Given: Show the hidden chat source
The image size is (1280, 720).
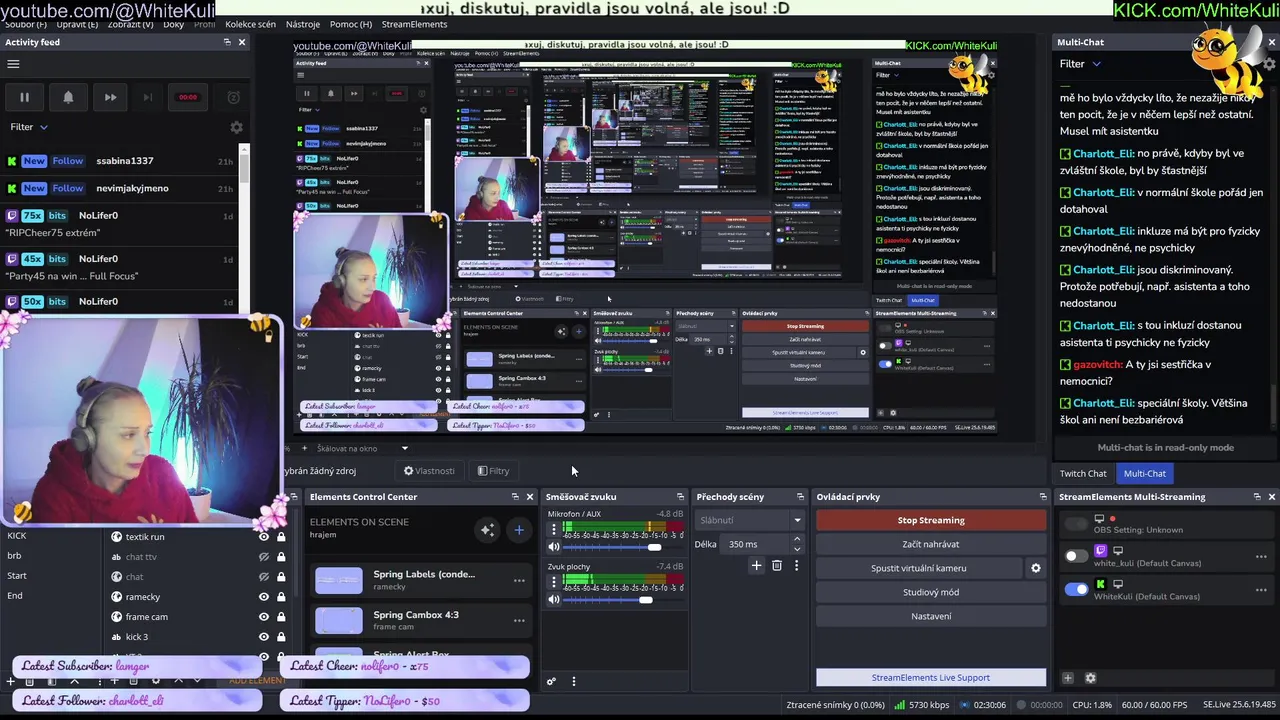Looking at the screenshot, I should pyautogui.click(x=264, y=577).
